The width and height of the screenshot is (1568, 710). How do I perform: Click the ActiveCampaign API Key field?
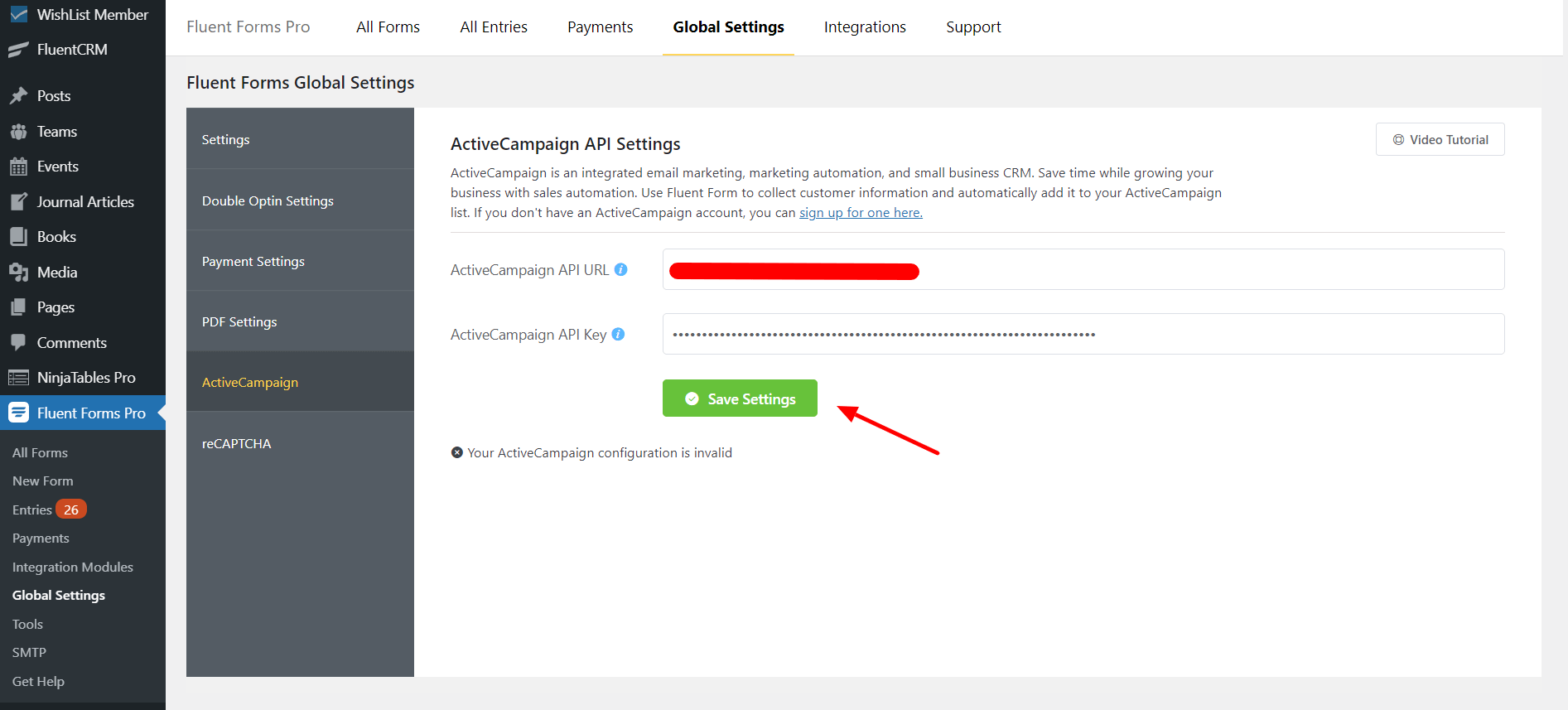tap(1083, 334)
